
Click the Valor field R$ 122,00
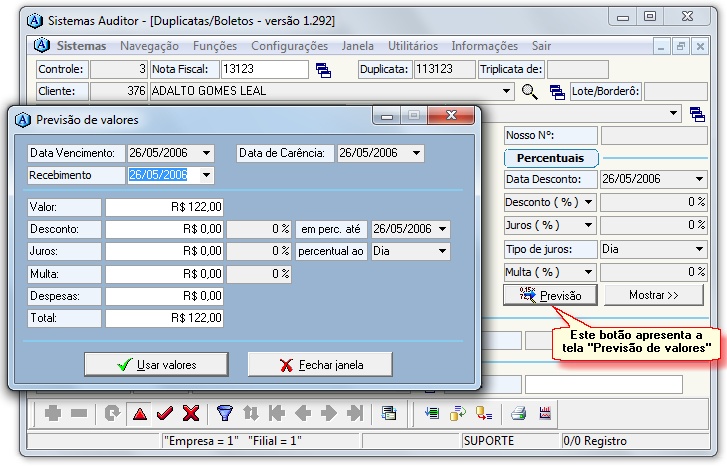[165, 207]
